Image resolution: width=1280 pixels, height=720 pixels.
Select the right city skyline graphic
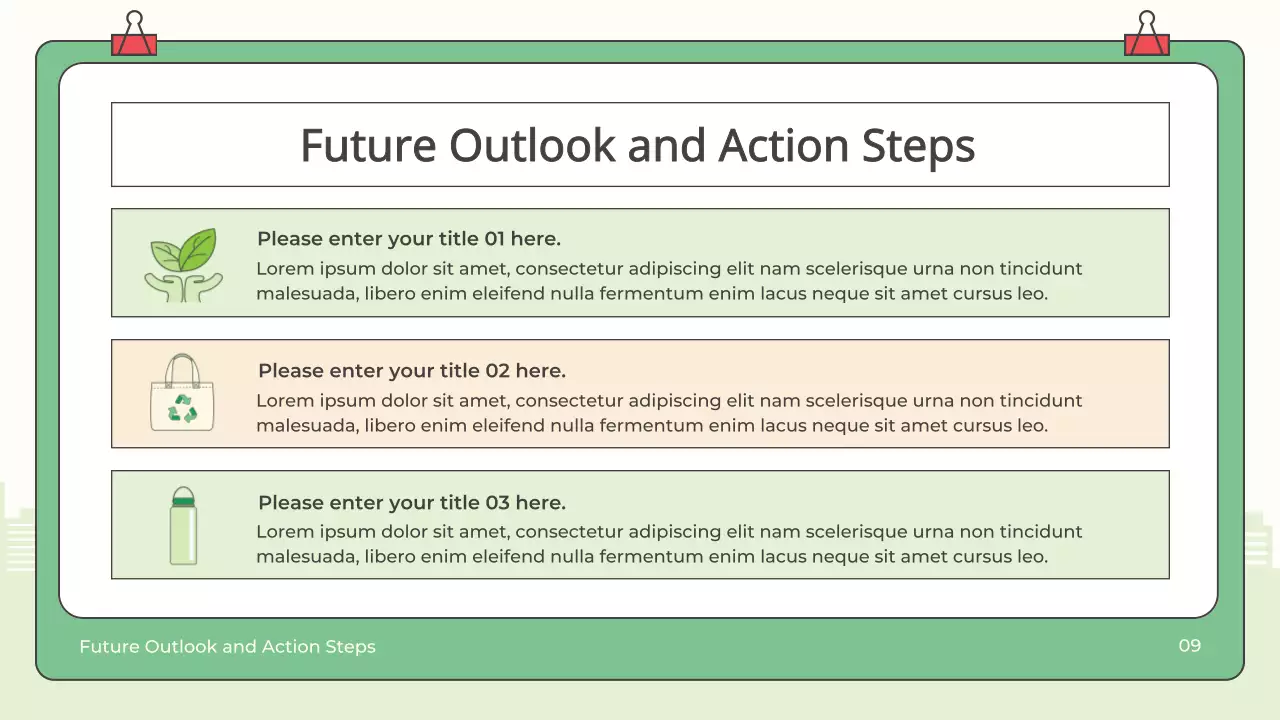click(1261, 540)
